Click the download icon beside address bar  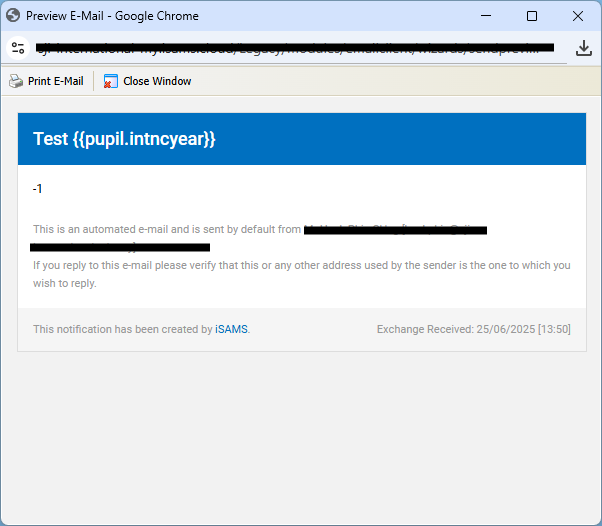pos(584,48)
